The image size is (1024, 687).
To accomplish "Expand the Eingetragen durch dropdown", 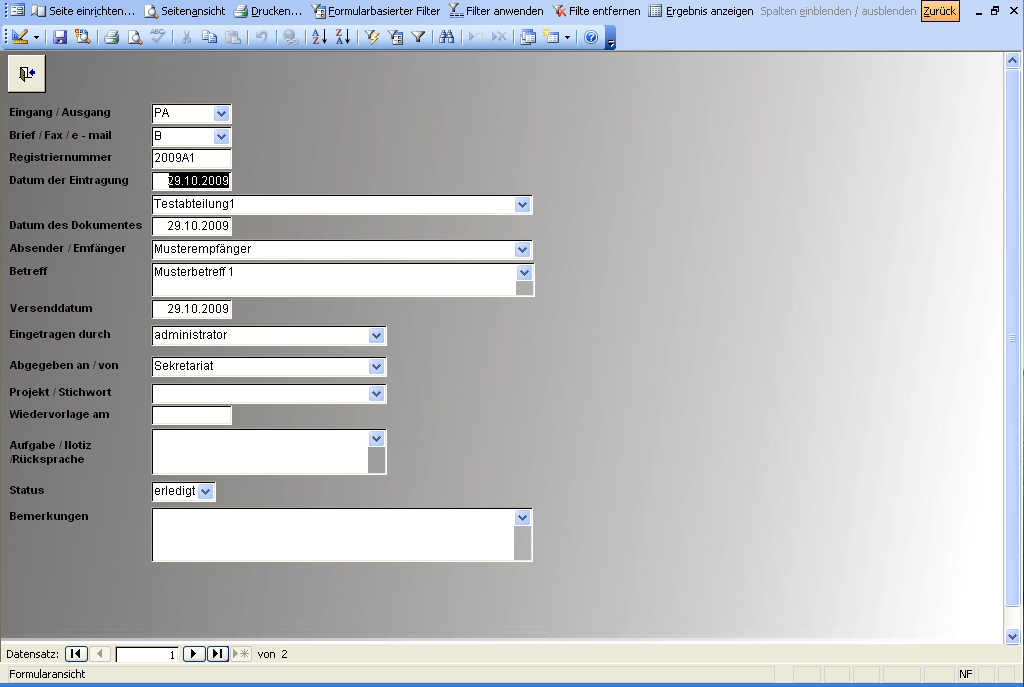I will (376, 336).
